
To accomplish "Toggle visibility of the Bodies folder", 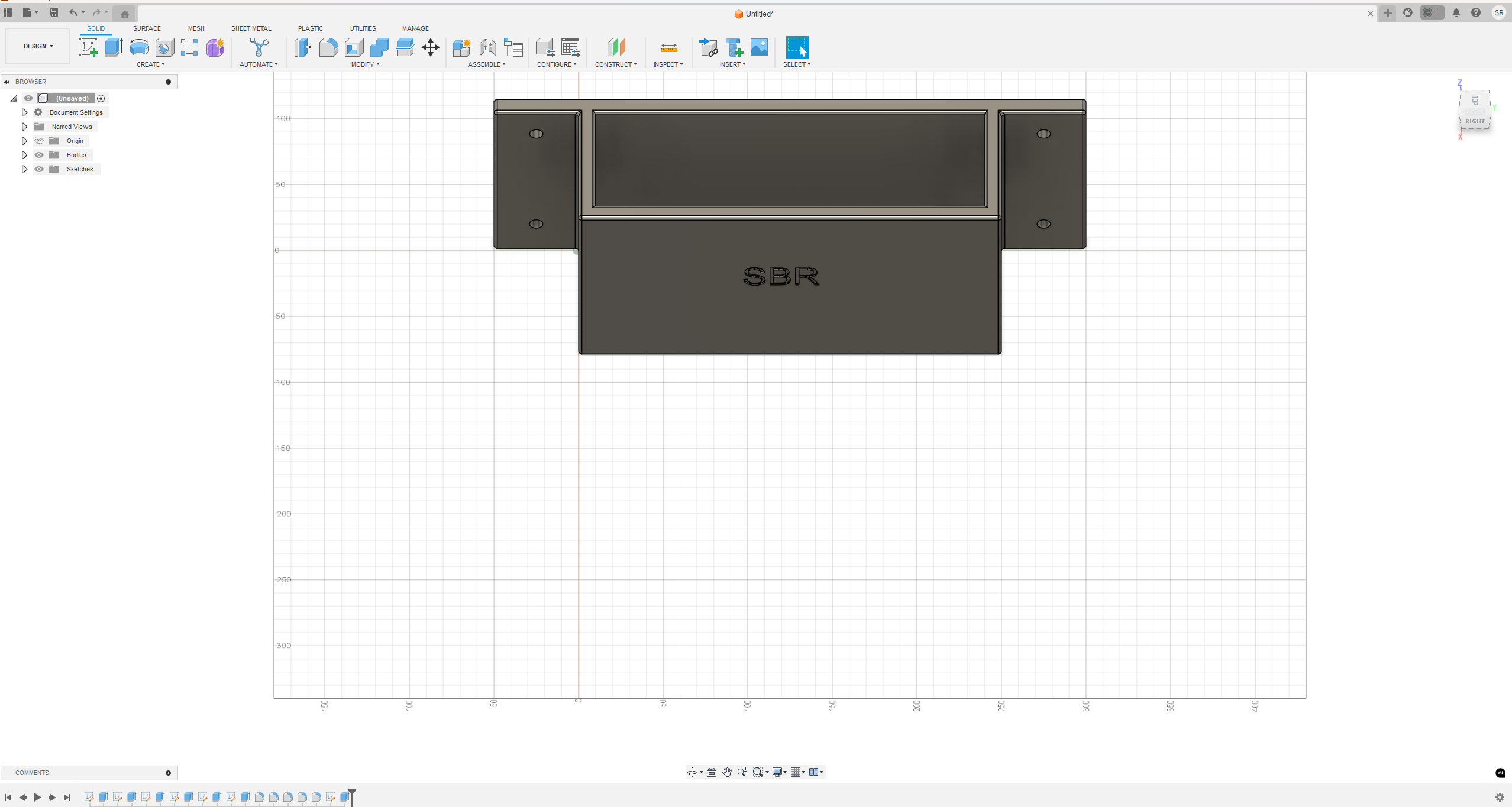I will click(39, 155).
